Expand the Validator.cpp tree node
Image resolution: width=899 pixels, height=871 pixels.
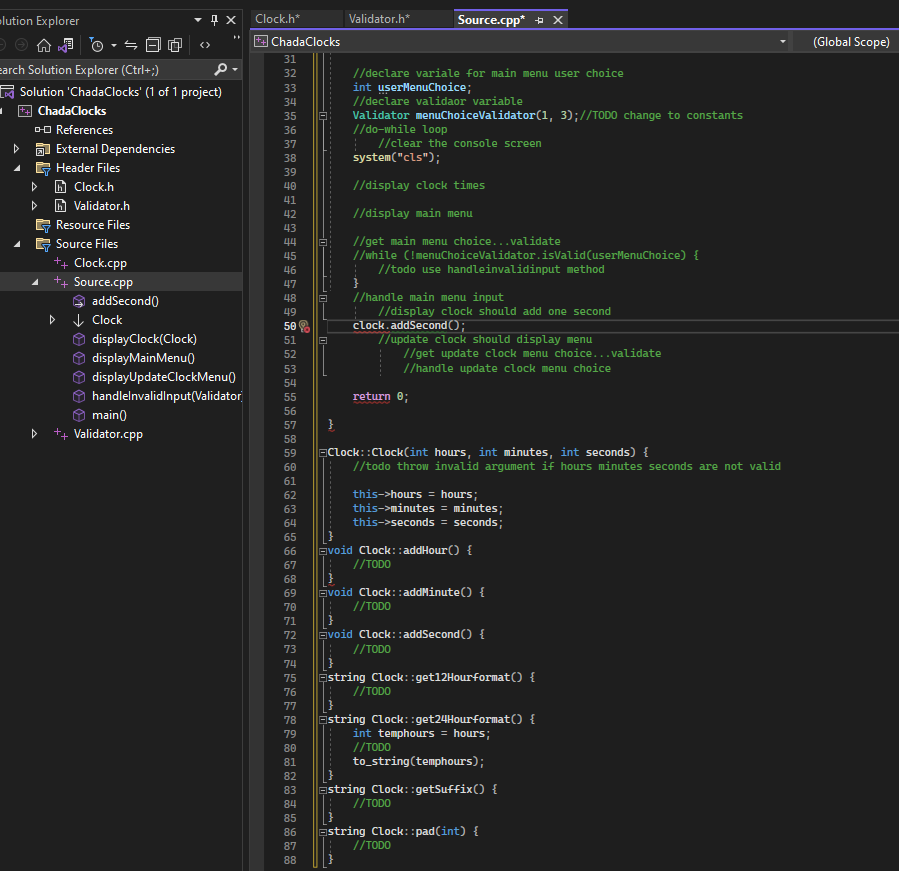pos(35,434)
